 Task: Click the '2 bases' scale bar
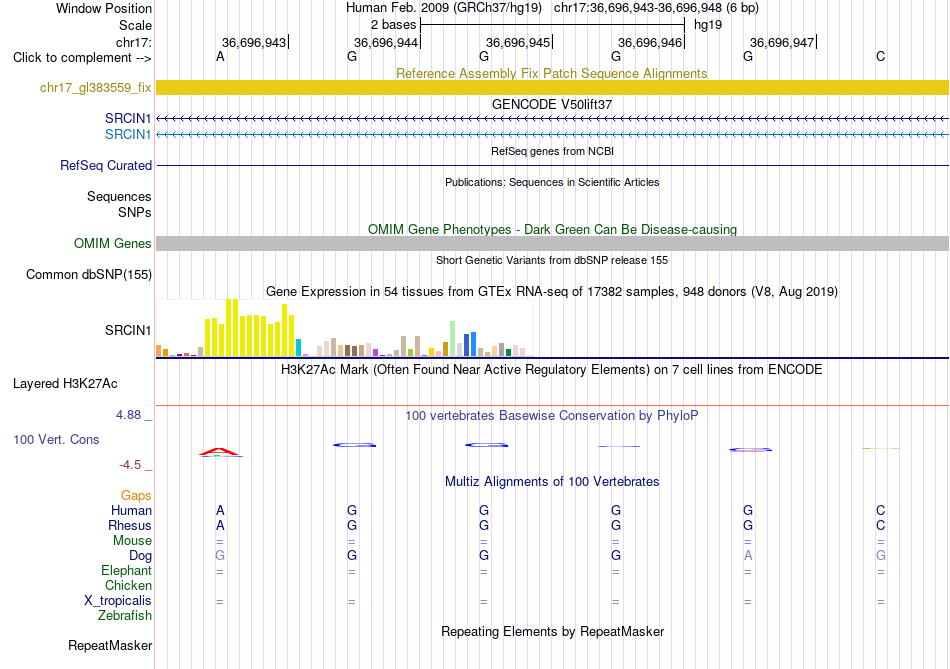[552, 25]
